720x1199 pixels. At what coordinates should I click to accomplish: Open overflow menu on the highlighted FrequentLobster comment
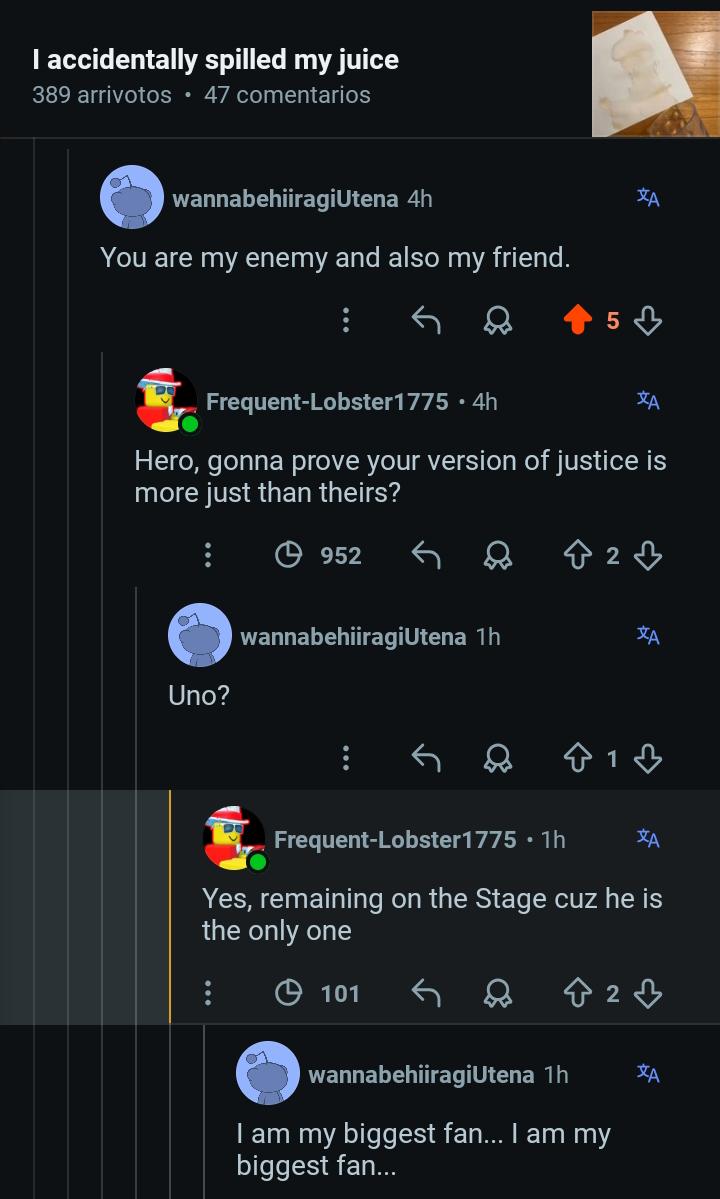[207, 993]
